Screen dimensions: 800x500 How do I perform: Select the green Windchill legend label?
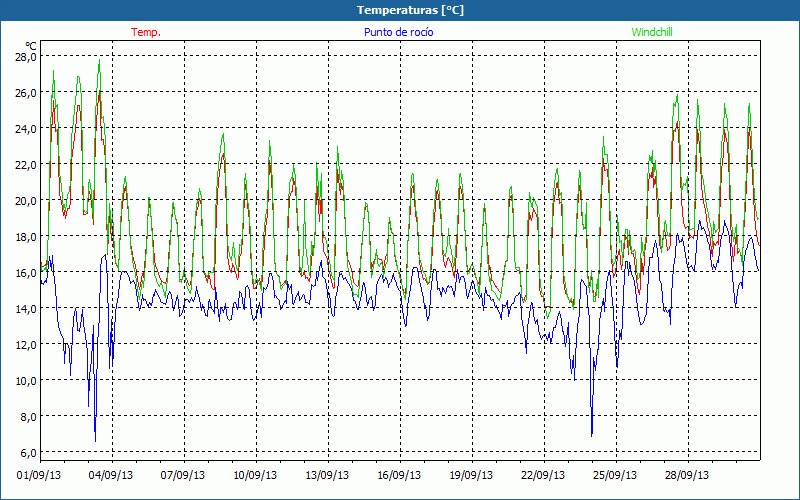click(652, 32)
